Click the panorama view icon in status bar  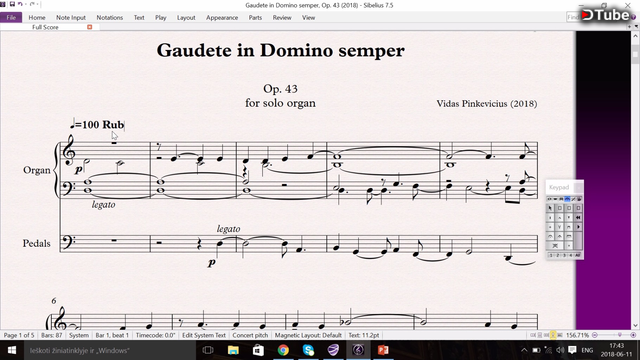(x=561, y=335)
